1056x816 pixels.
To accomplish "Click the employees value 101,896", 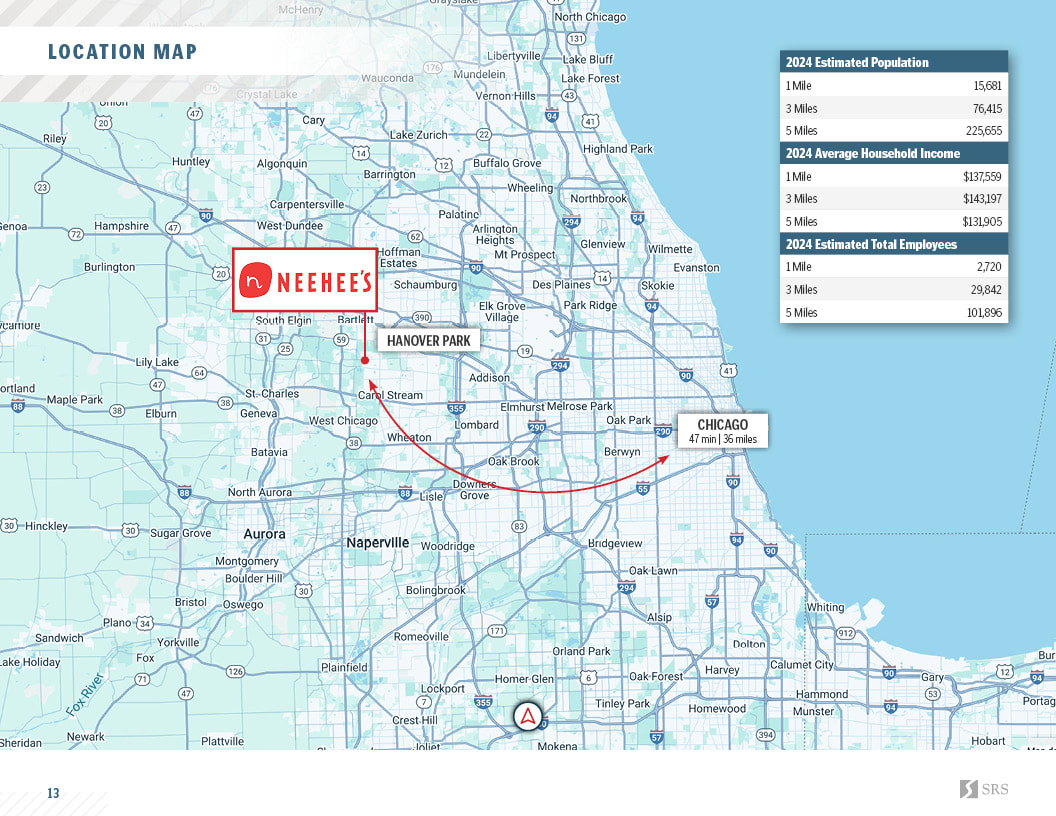I will (984, 312).
